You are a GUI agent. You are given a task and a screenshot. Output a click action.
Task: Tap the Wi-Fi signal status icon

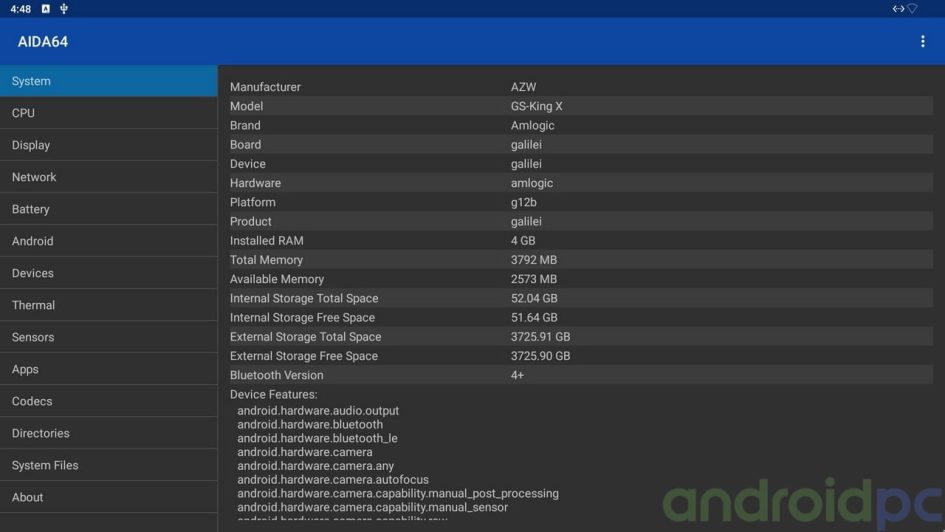912,8
